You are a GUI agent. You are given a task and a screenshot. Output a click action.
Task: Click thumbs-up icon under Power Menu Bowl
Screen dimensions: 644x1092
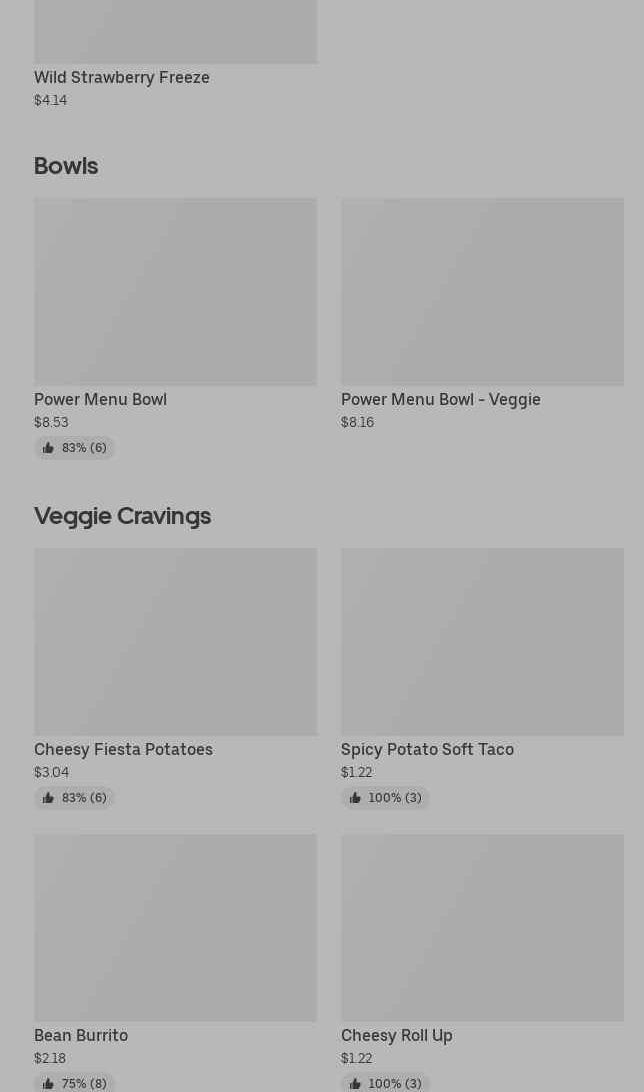click(48, 448)
